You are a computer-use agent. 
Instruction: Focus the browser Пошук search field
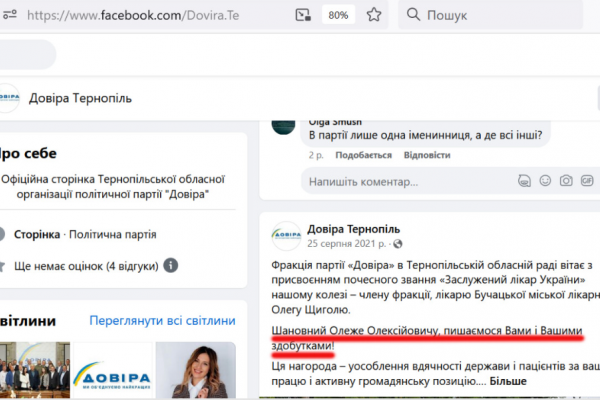click(491, 15)
